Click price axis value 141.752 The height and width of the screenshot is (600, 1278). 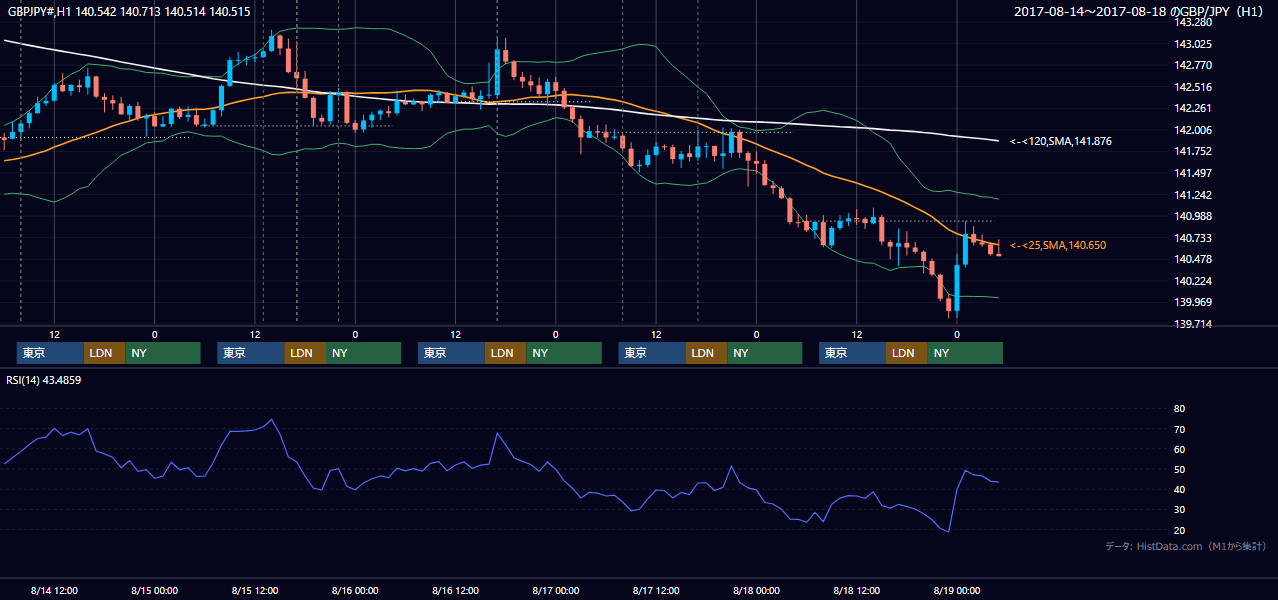(x=1193, y=152)
